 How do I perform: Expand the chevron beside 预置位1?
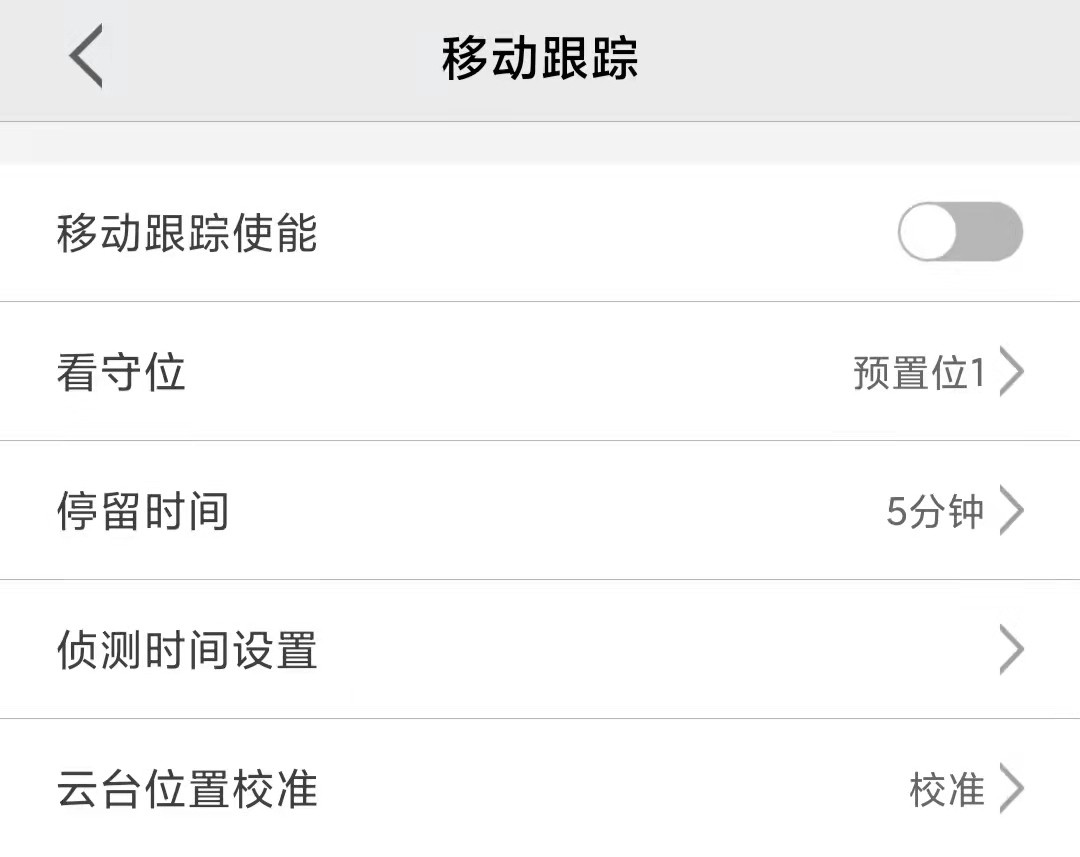tap(1012, 372)
